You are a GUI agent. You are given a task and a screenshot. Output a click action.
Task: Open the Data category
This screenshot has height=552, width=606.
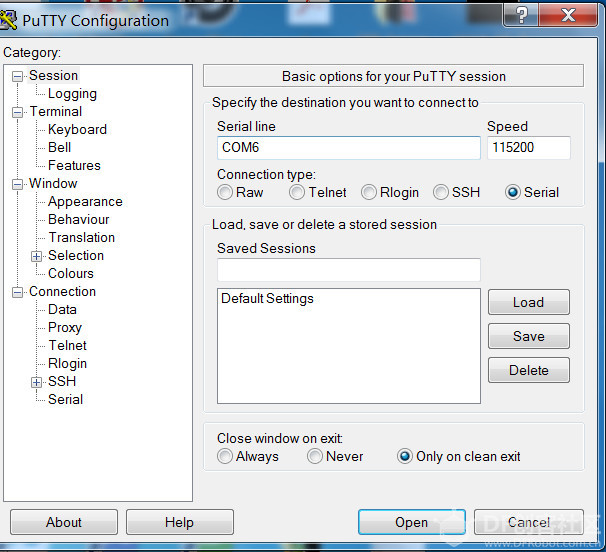(x=62, y=309)
